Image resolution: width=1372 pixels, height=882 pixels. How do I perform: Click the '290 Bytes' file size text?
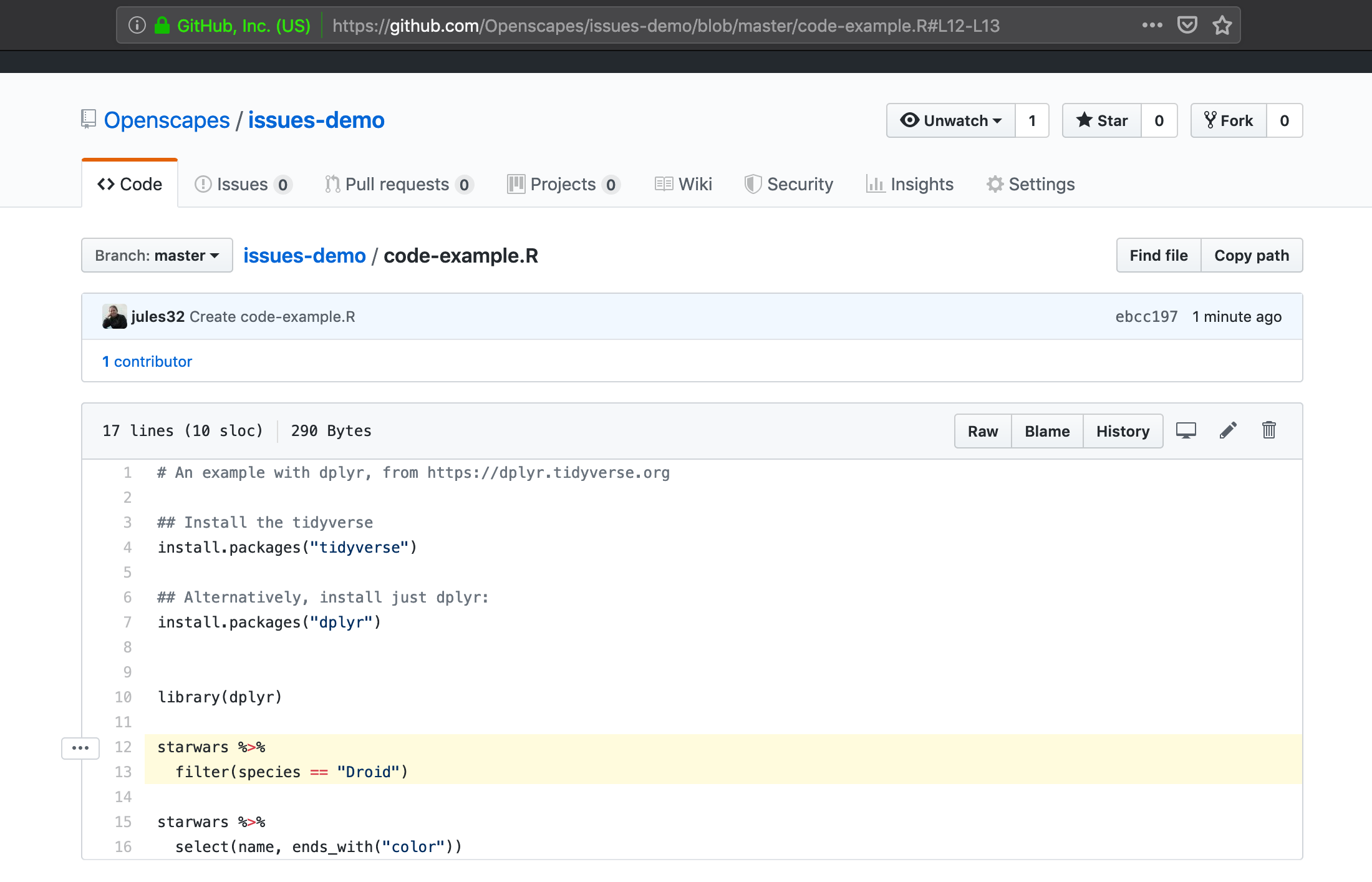click(x=331, y=431)
